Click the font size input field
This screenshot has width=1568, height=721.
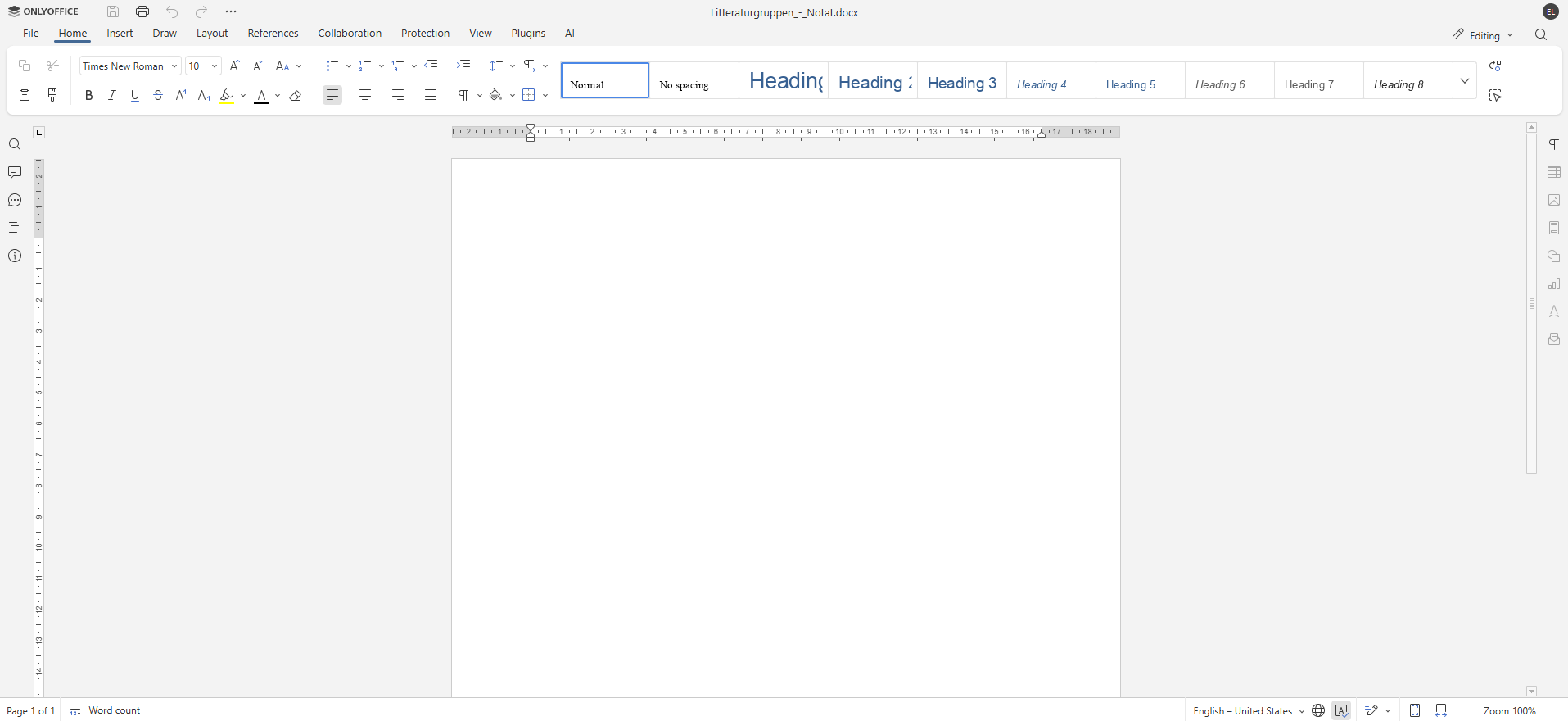click(197, 66)
